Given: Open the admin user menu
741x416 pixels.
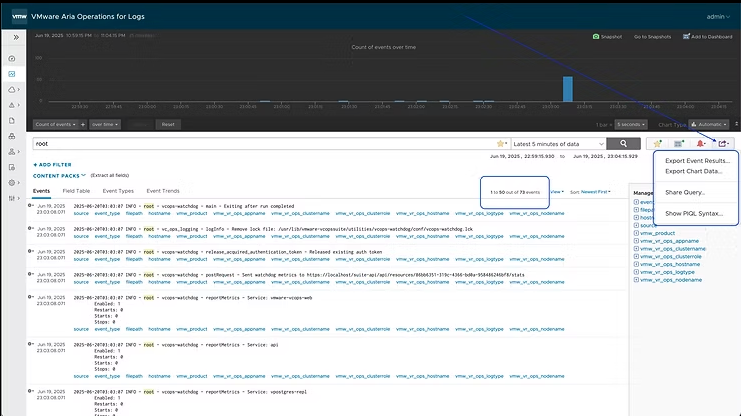Looking at the screenshot, I should coord(718,17).
